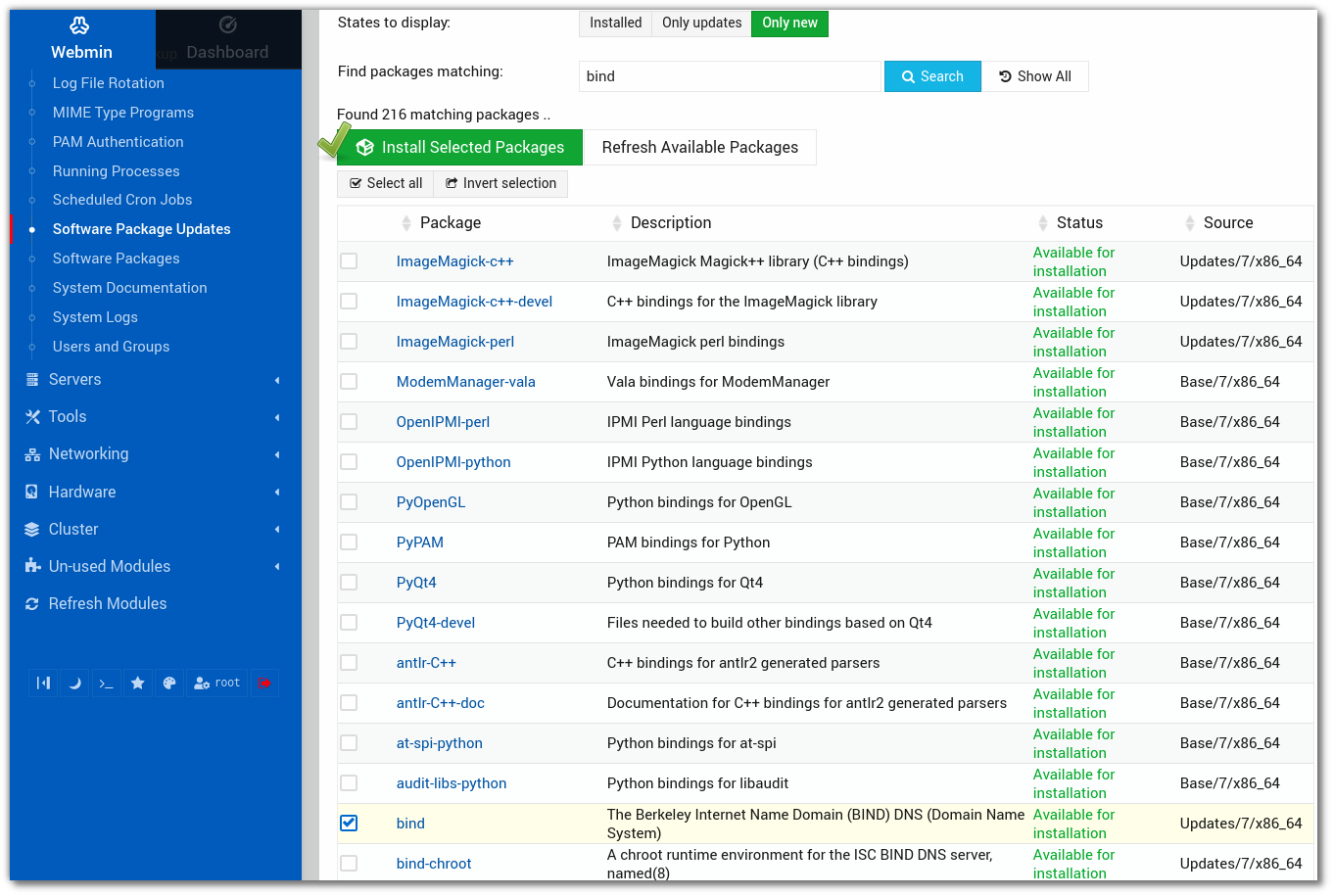Open MIME Type Programs
The height and width of the screenshot is (896, 1333).
pyautogui.click(x=123, y=113)
